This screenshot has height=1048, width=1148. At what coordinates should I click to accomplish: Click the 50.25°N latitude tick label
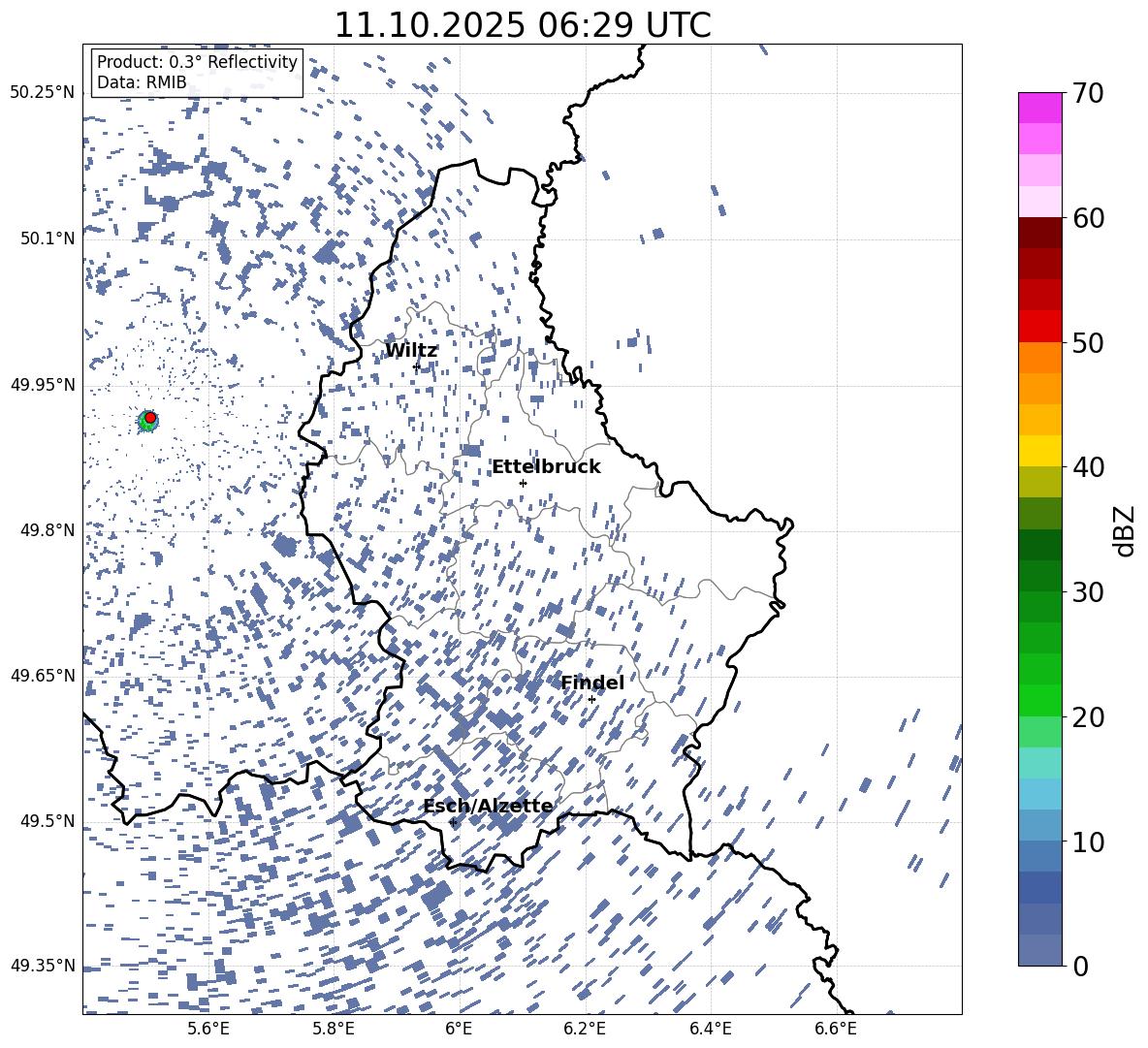[x=42, y=92]
